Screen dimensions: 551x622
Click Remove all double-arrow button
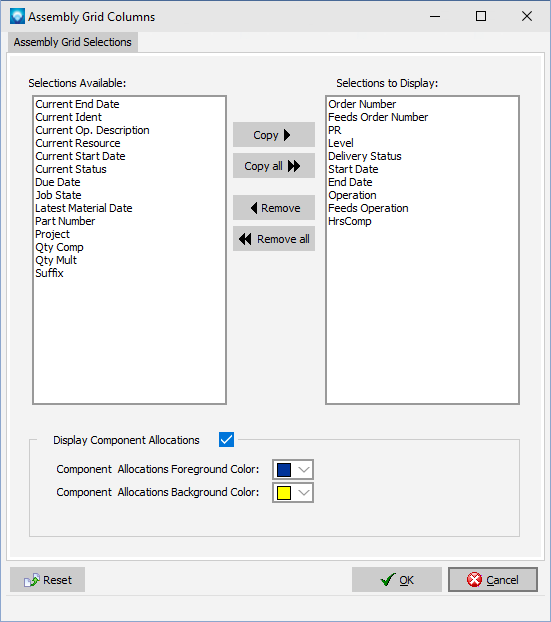tap(274, 239)
